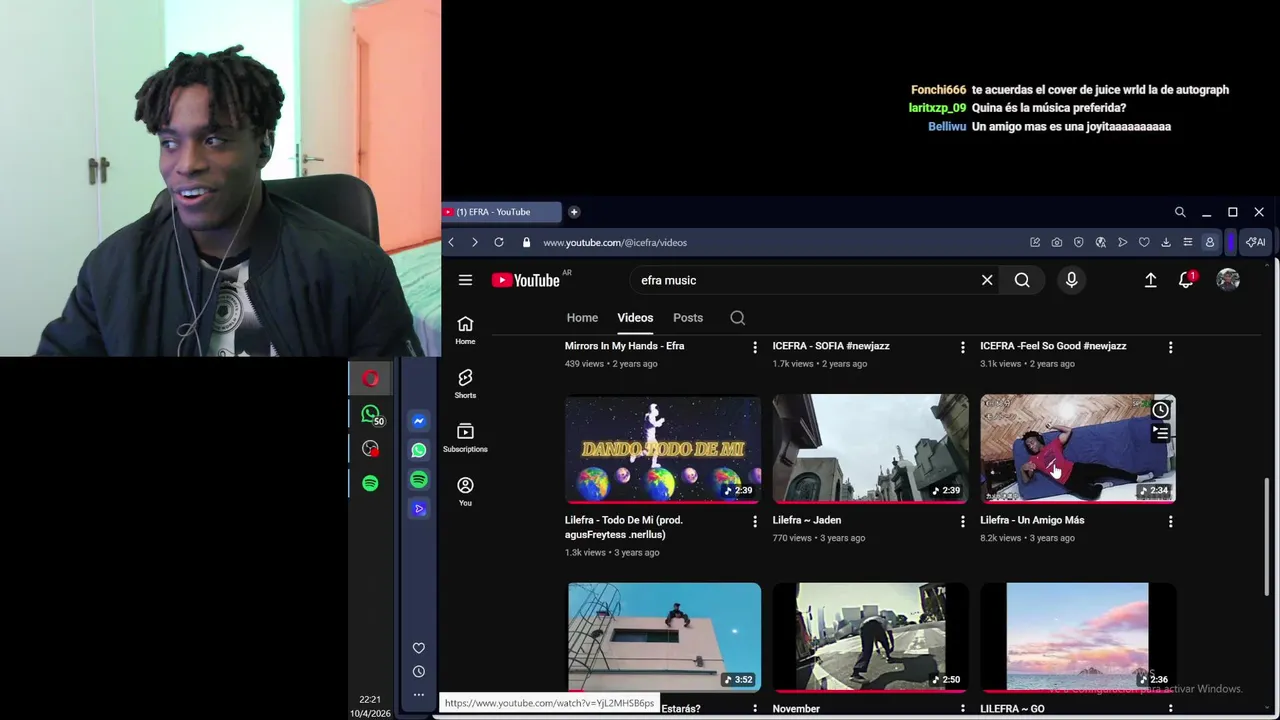Viewport: 1280px width, 720px height.
Task: Take a snapshot with the camera icon
Action: pyautogui.click(x=1057, y=242)
